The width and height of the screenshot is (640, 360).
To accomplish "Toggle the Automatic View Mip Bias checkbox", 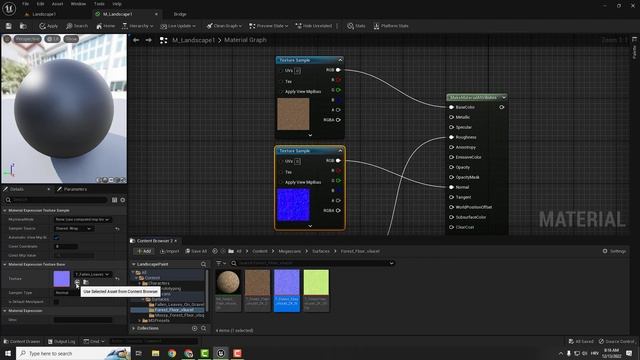I will [x=57, y=238].
